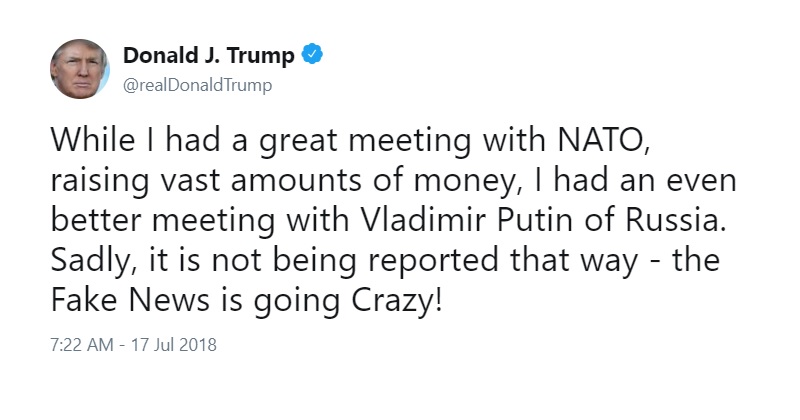This screenshot has width=800, height=420.
Task: Click the word 'Sadly,' in the tweet
Action: point(95,260)
